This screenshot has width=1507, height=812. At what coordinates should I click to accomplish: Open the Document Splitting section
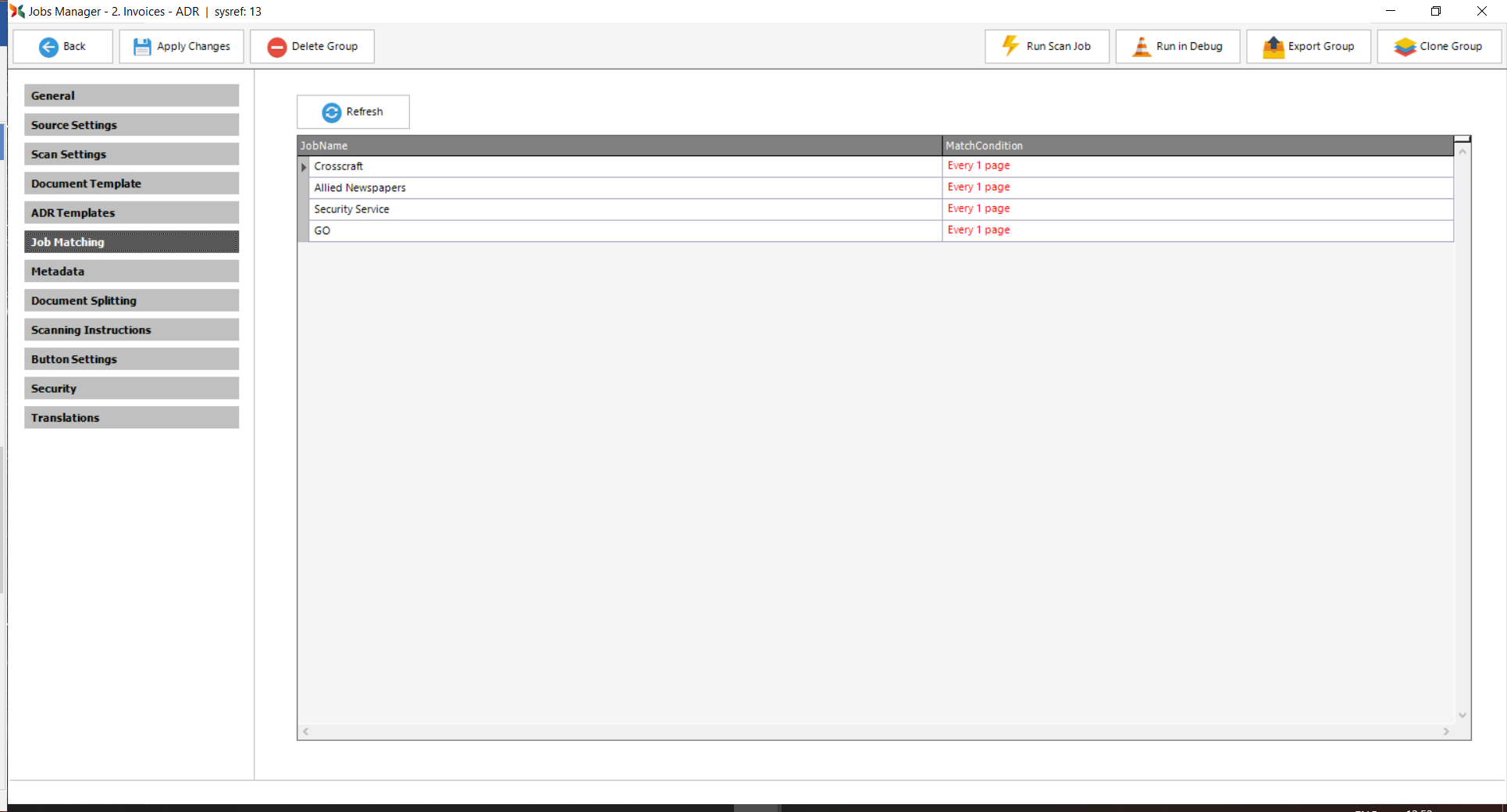[x=131, y=301]
